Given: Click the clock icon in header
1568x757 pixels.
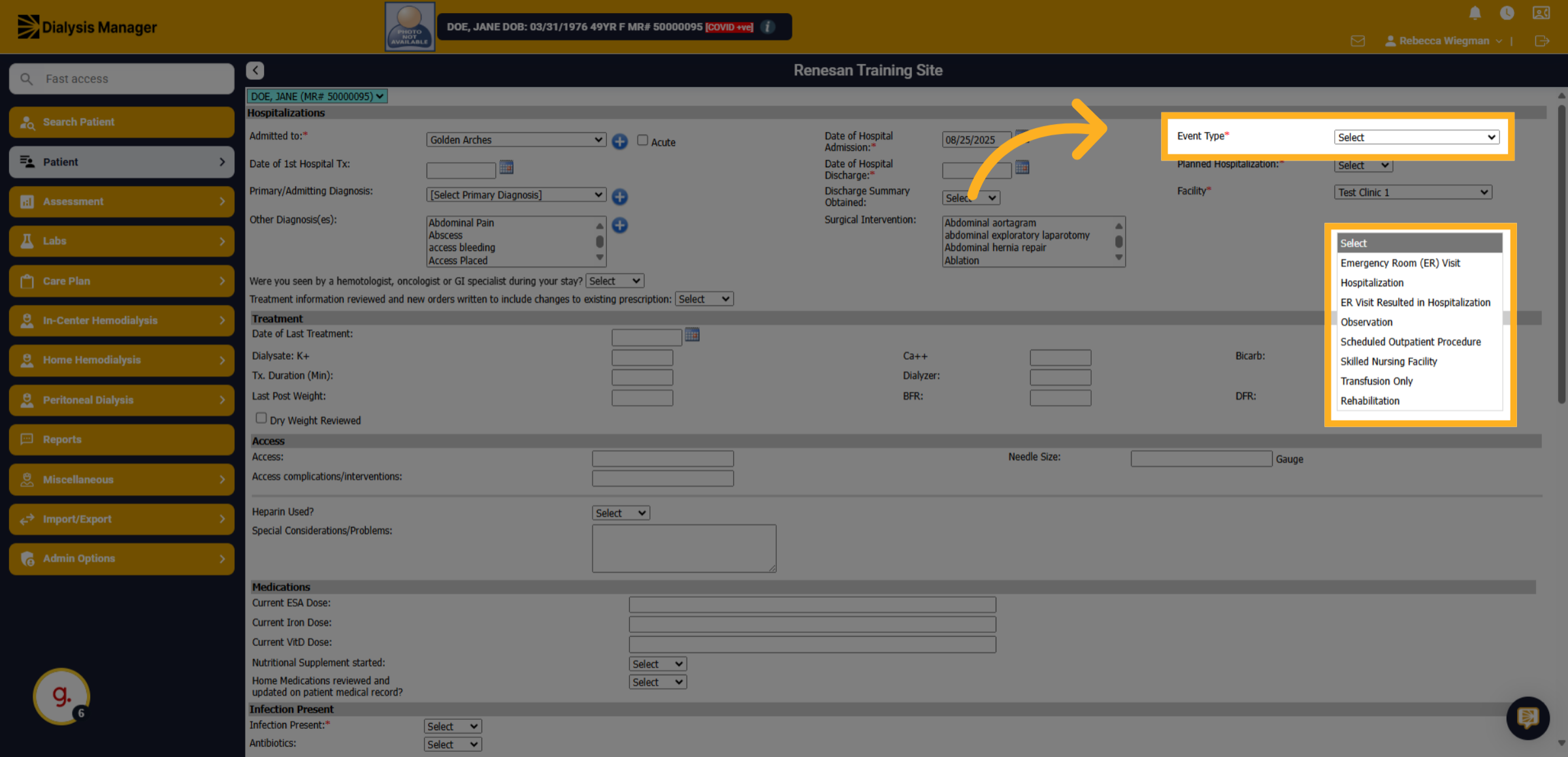Looking at the screenshot, I should coord(1507,12).
